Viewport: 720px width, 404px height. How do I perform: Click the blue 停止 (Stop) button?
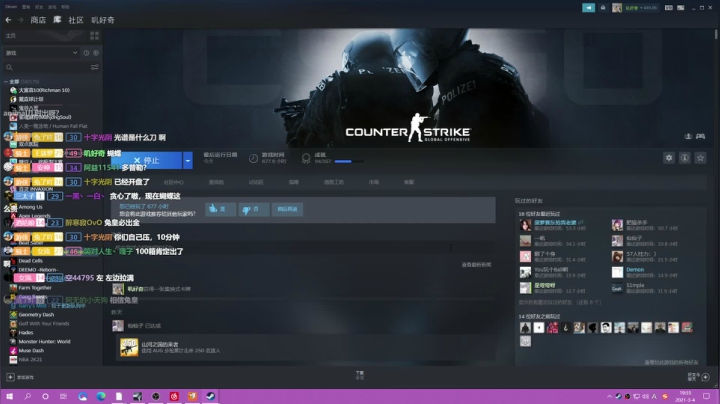146,160
